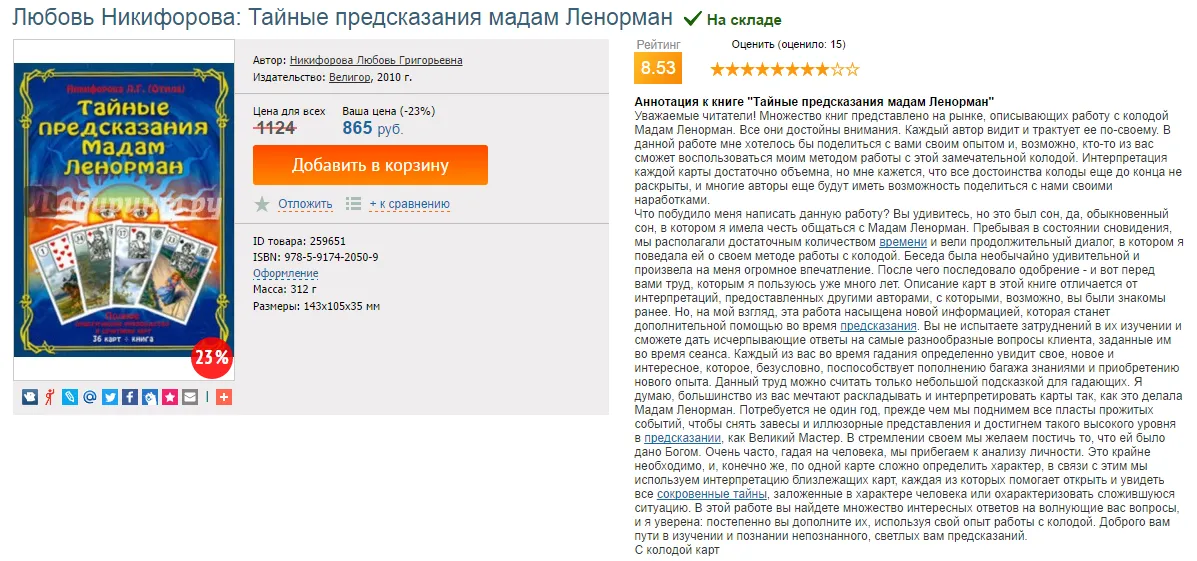Open more share options with orange plus
Viewport: 1197px width, 561px height.
point(223,397)
